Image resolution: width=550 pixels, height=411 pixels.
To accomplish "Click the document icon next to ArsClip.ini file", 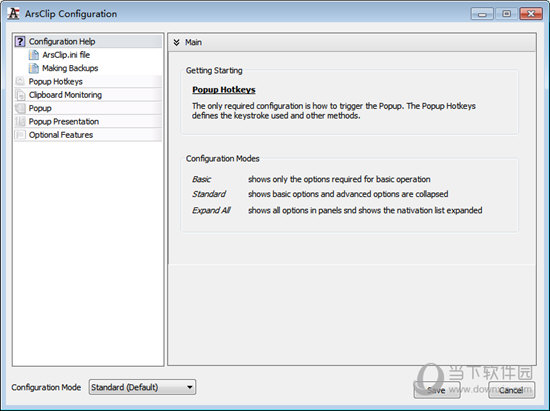I will [34, 55].
